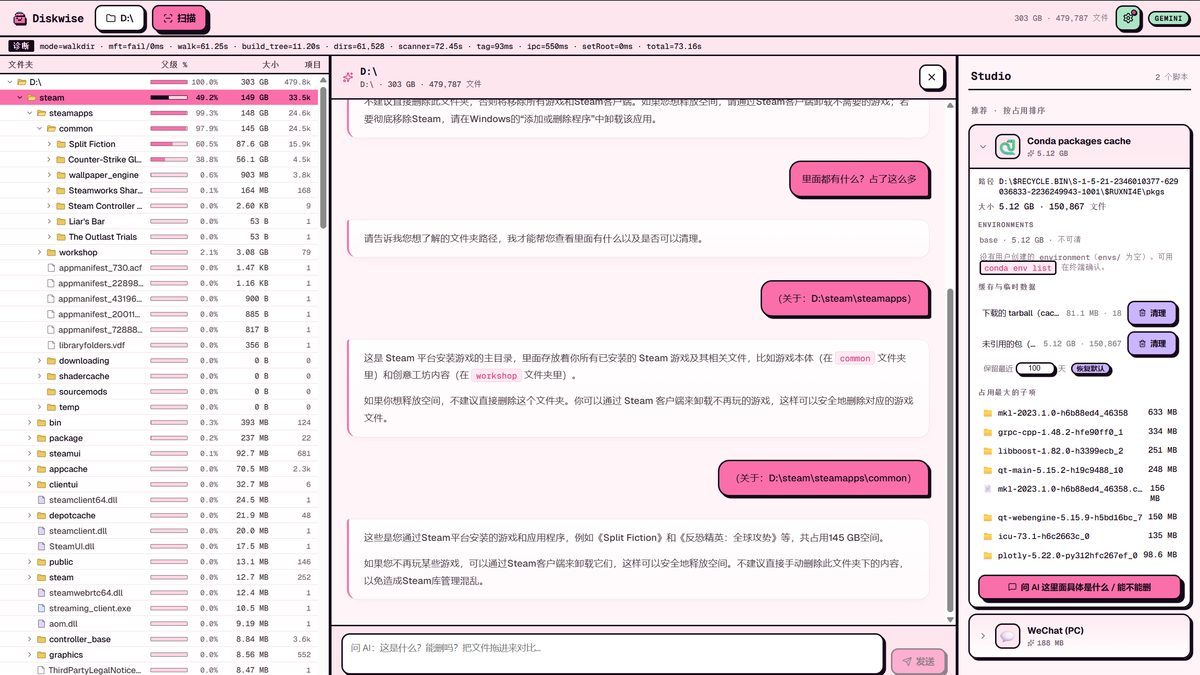Click the GEMINI model badge
The height and width of the screenshot is (675, 1200).
click(1167, 18)
